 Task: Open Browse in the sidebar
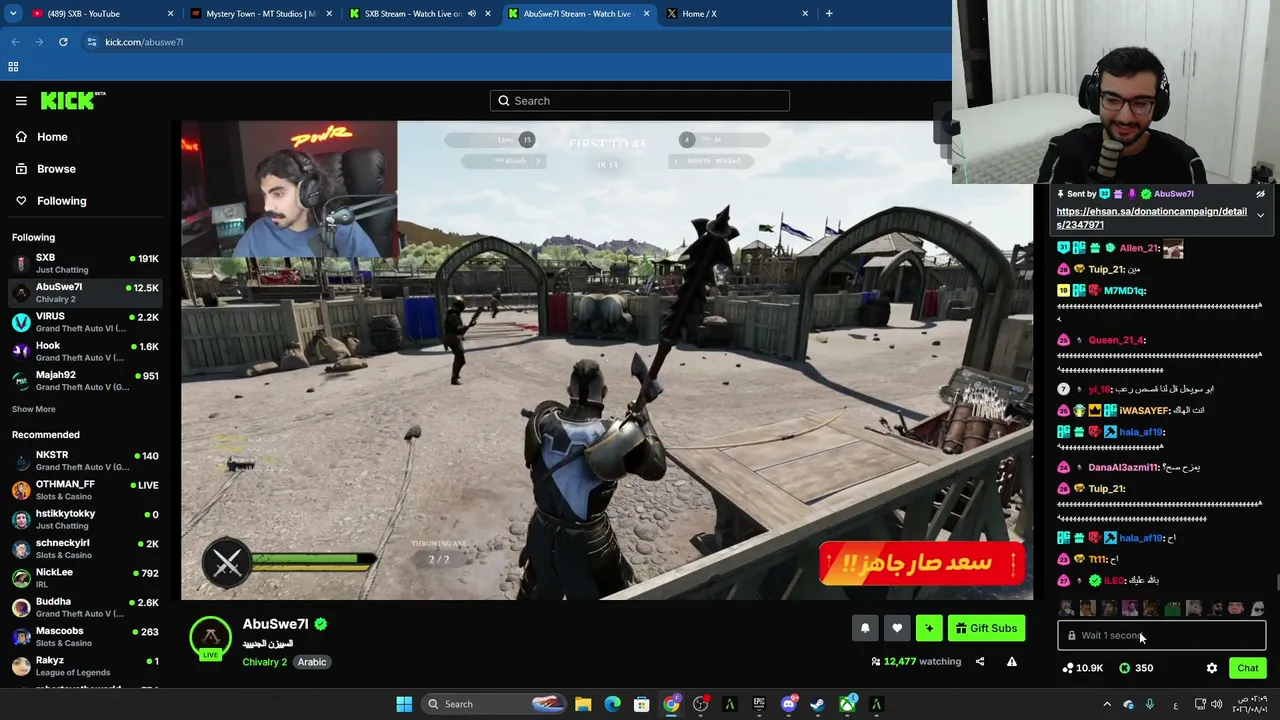pos(56,169)
